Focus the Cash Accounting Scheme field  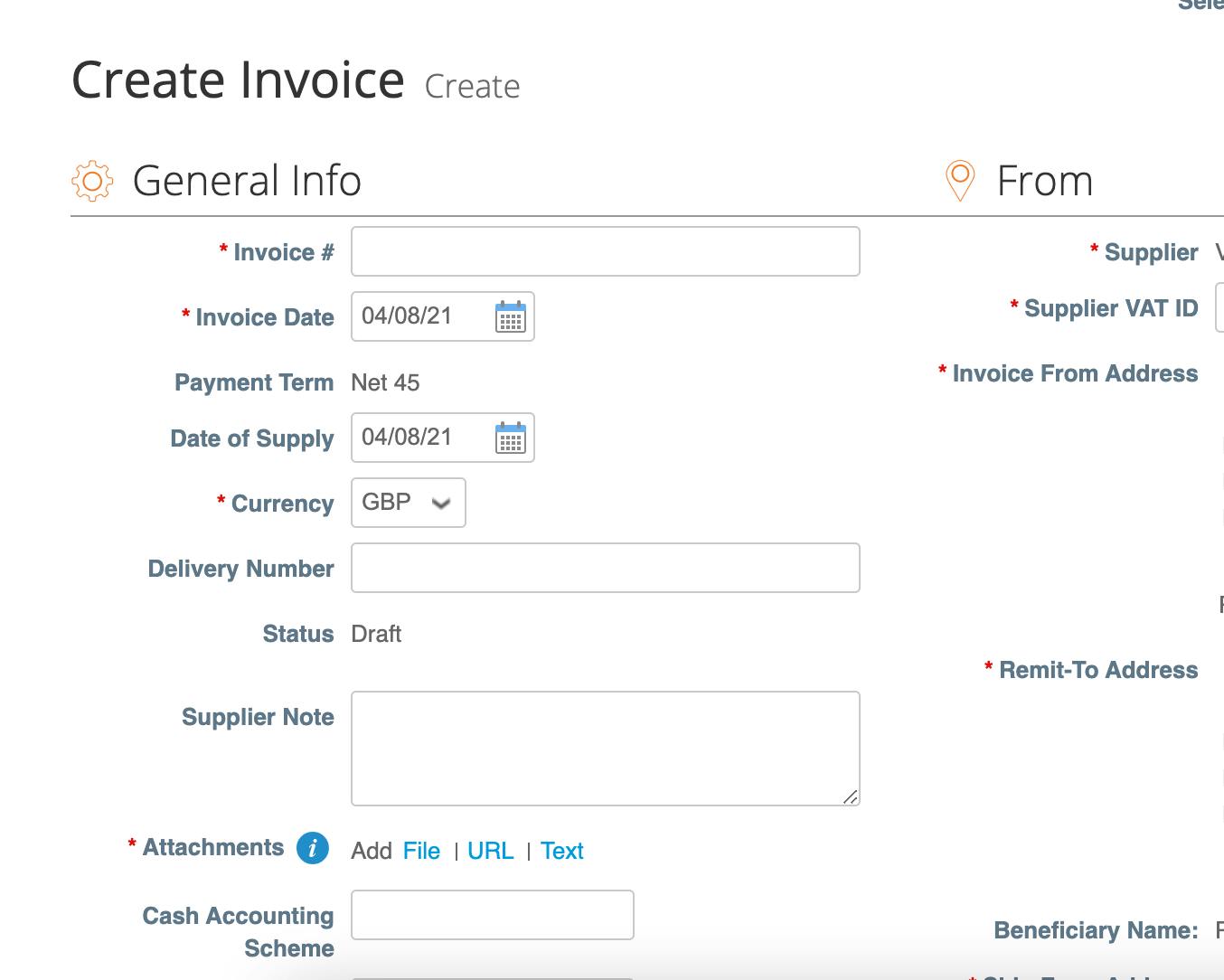coord(492,915)
